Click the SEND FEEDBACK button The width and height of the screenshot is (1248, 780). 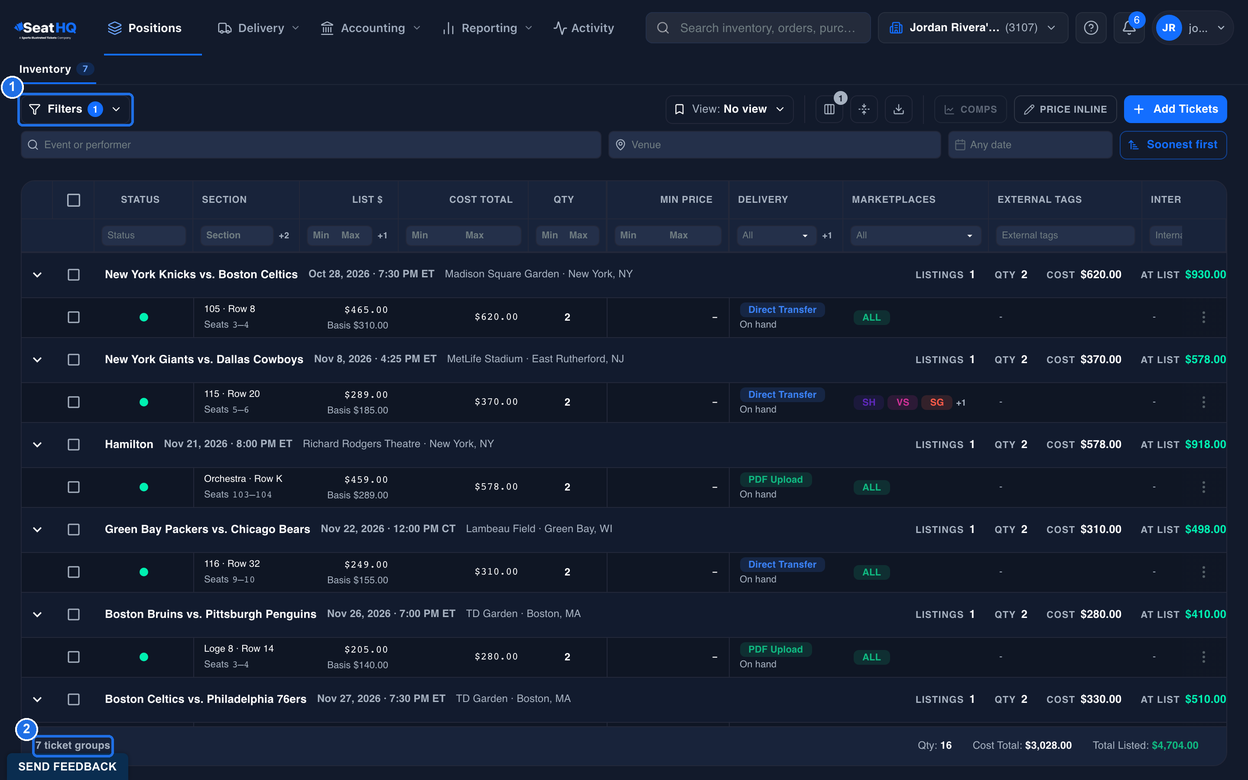pos(67,767)
